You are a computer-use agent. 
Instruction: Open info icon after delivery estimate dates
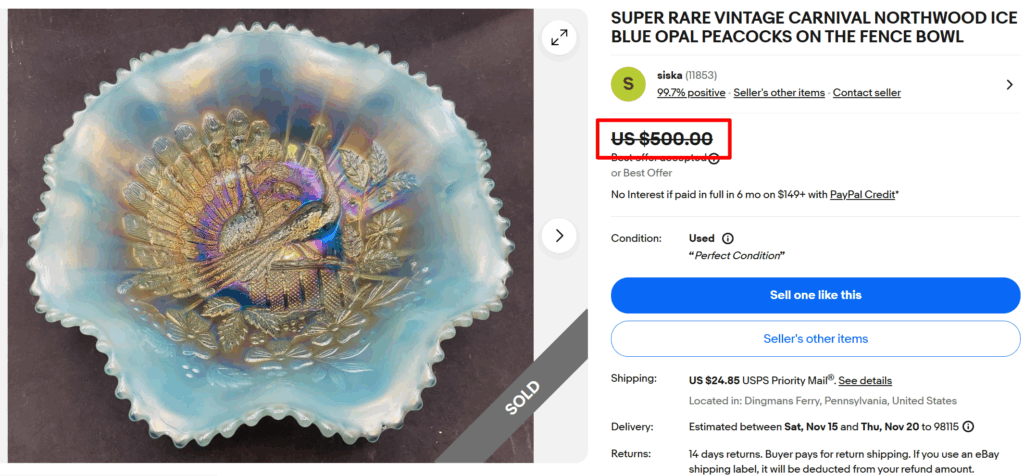click(x=969, y=427)
